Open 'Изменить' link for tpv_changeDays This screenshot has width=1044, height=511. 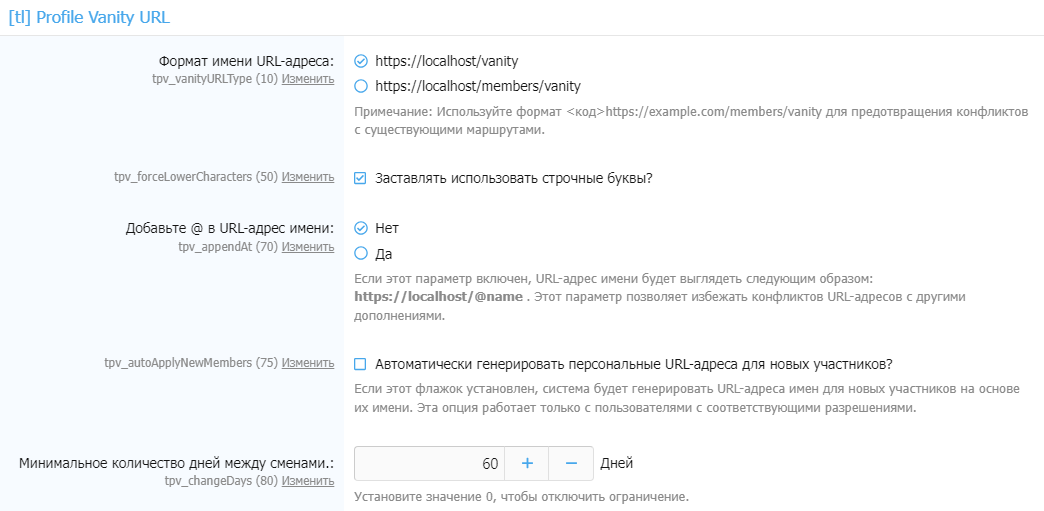click(x=308, y=481)
